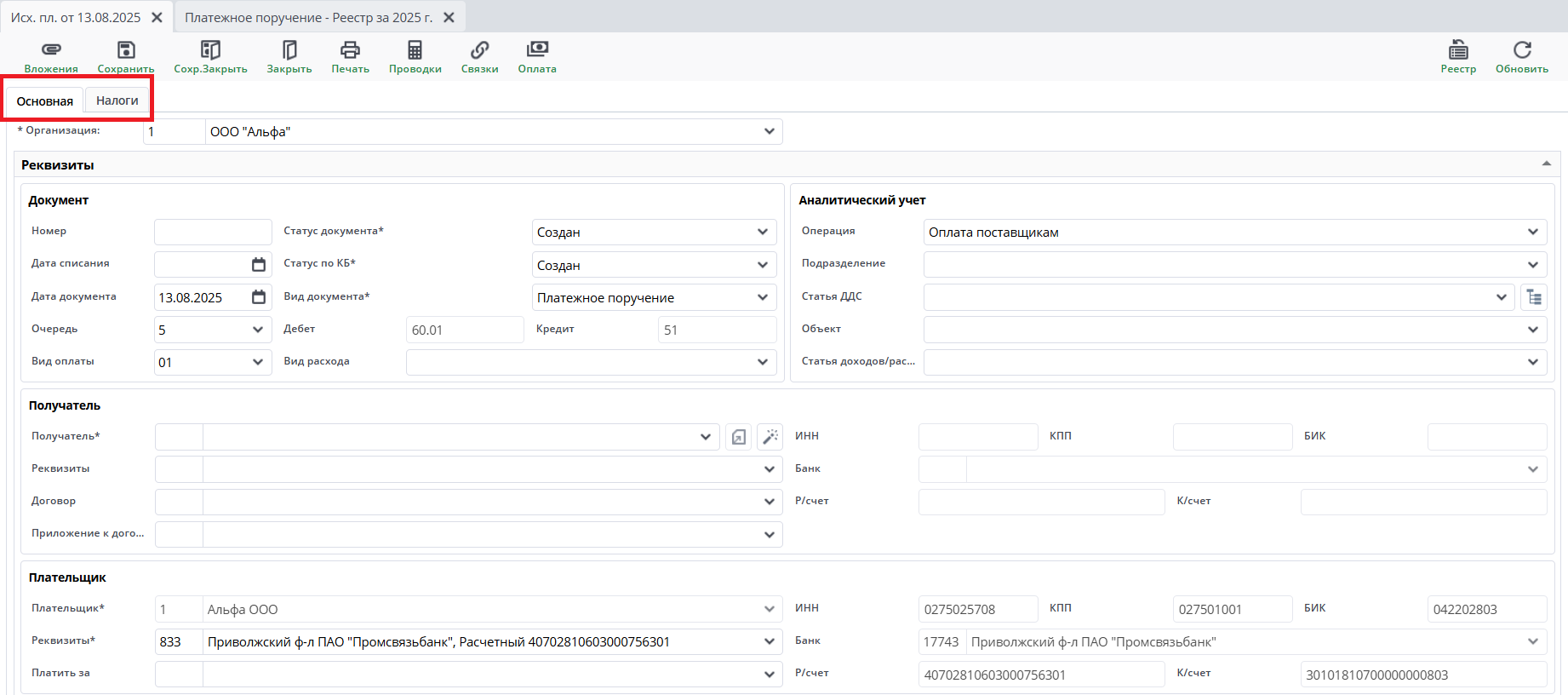The width and height of the screenshot is (1568, 695).
Task: Open Проводки calculator icon
Action: [415, 50]
